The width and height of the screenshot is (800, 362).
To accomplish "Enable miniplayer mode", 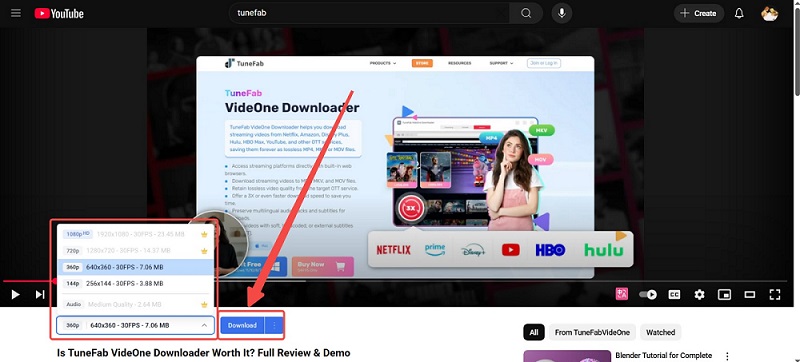I will click(724, 294).
